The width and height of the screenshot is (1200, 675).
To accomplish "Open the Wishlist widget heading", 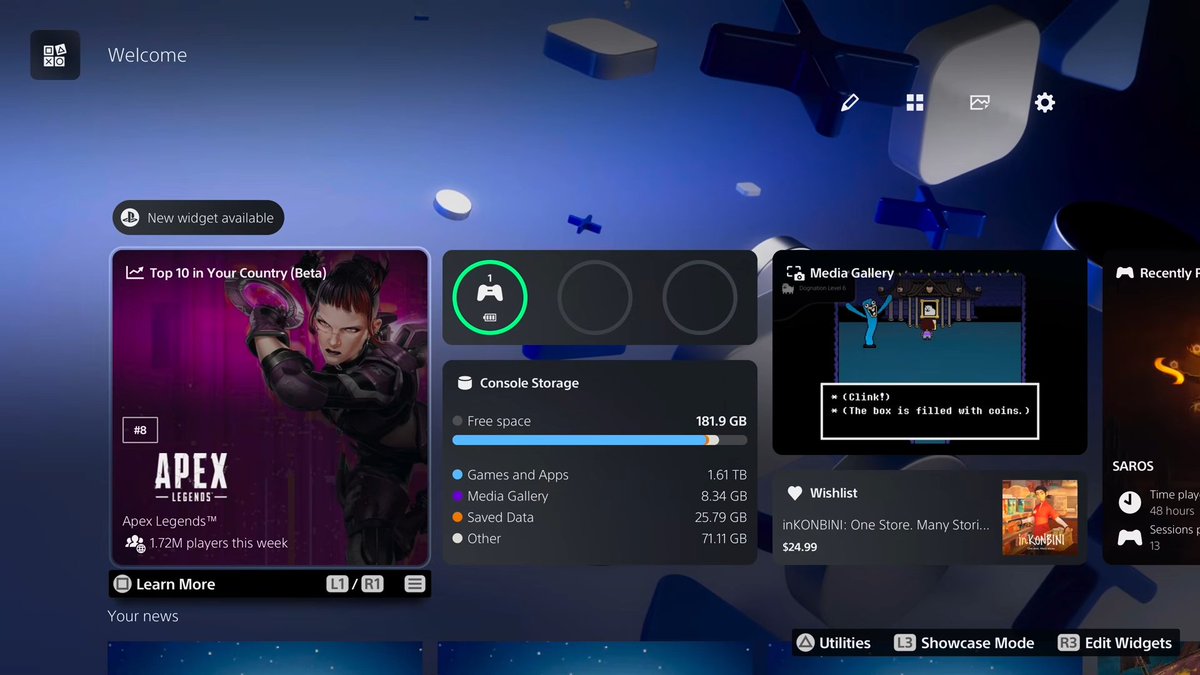I will [x=834, y=493].
